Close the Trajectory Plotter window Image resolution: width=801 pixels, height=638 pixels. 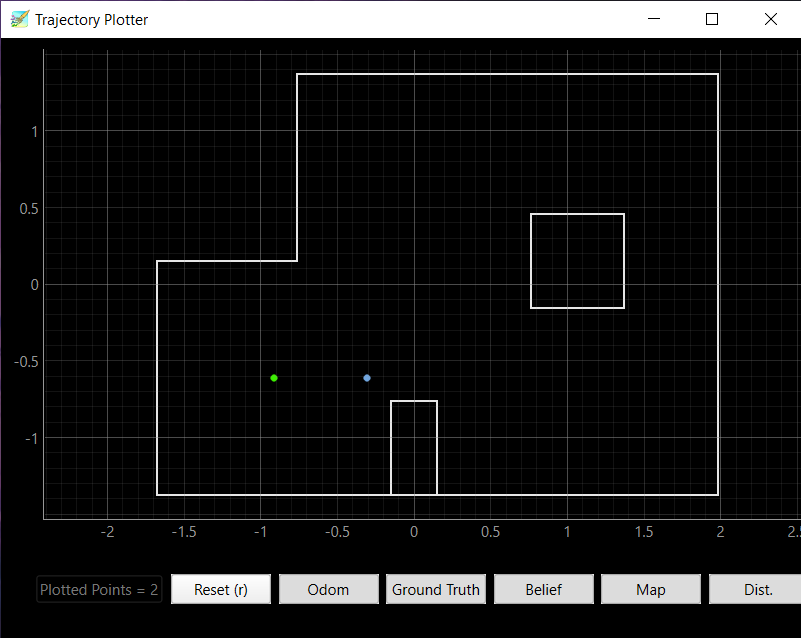(x=771, y=19)
